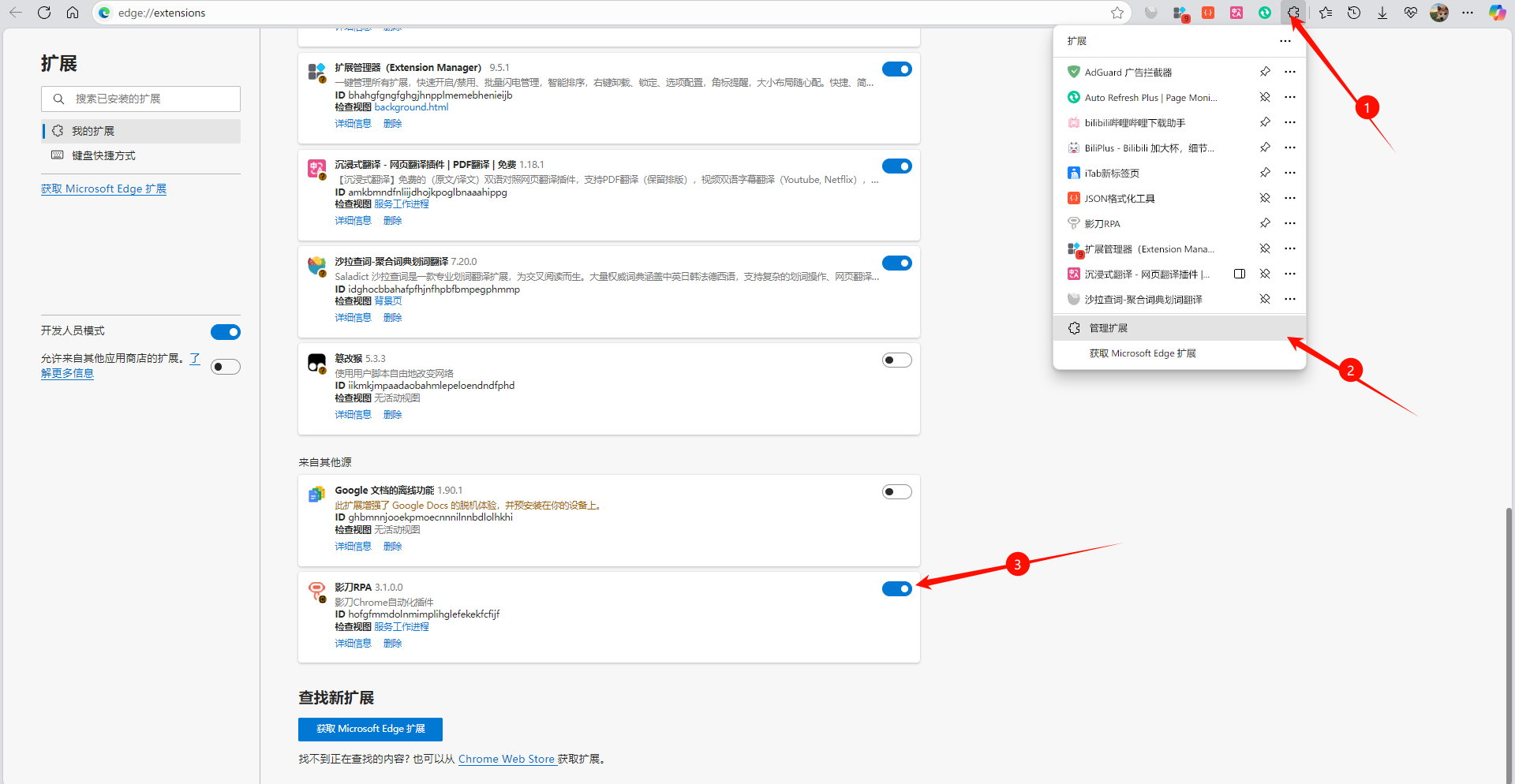Open Browser essentials heartbeat icon
Screen dimensions: 1515x784
coord(1411,13)
